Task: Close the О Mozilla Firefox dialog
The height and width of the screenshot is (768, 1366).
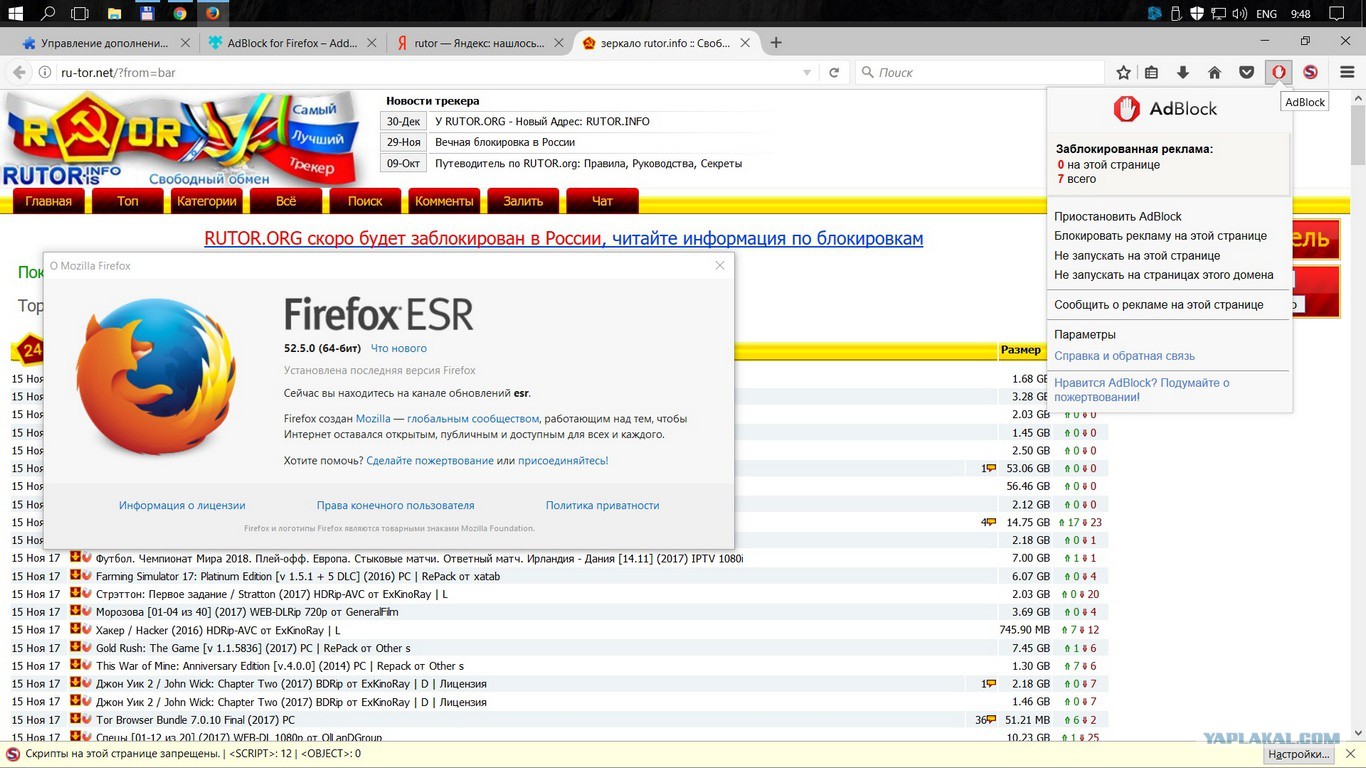Action: click(x=720, y=265)
